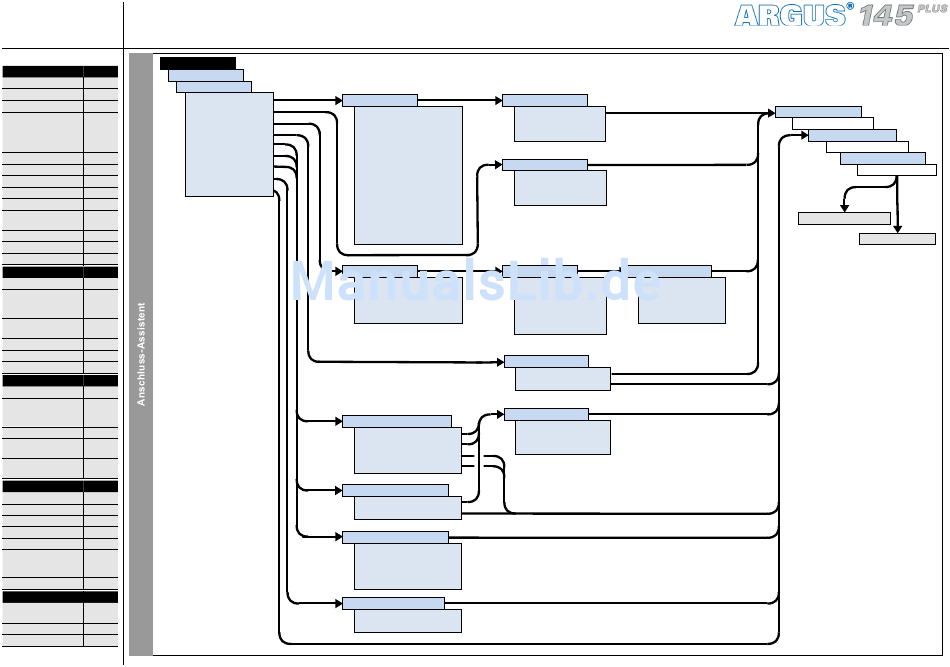Click the third blue header under the black root box

pos(214,87)
